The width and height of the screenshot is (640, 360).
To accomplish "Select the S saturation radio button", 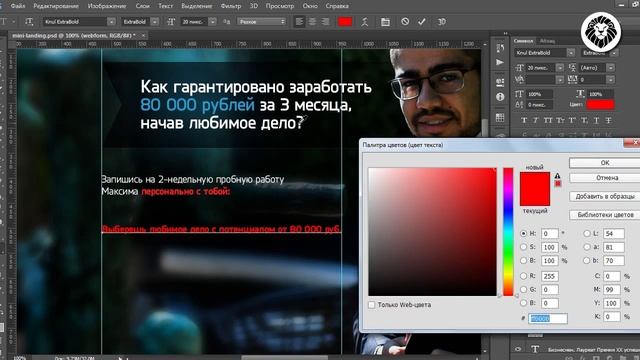I will pos(523,247).
